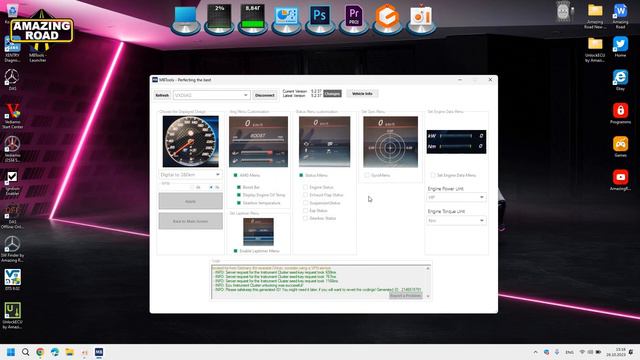Open taskbar Search
This screenshot has width=640, height=360.
25,352
